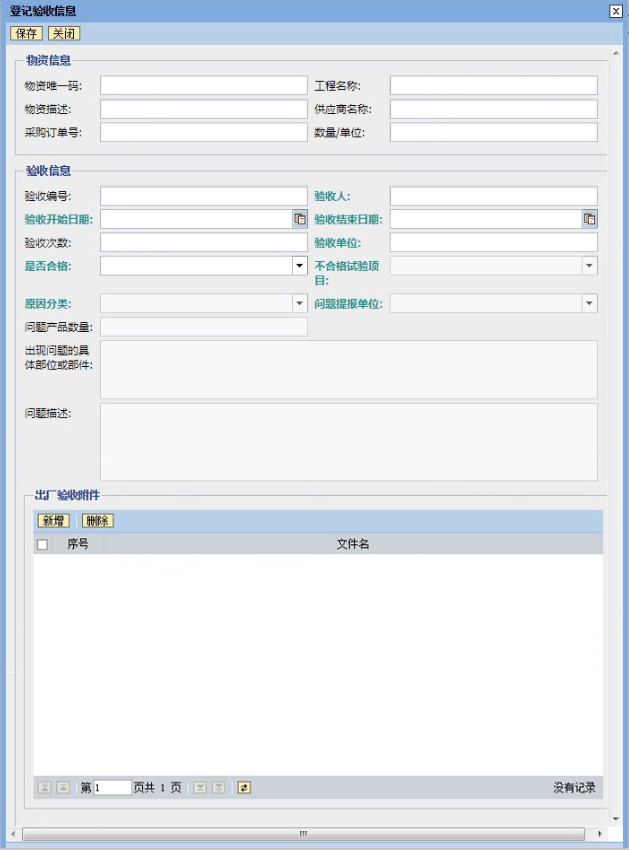The image size is (629, 850).
Task: Click the horizontal scrollbar at the bottom
Action: click(302, 833)
